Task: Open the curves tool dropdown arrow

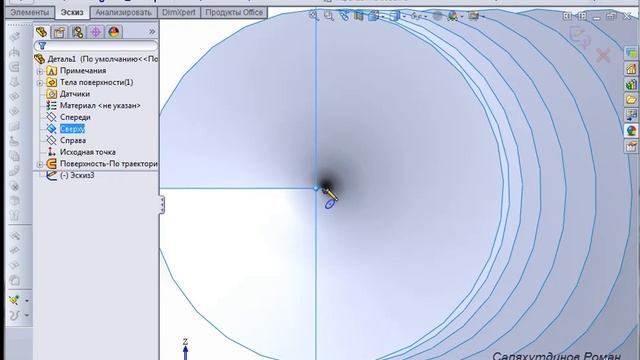Action: tap(27, 316)
